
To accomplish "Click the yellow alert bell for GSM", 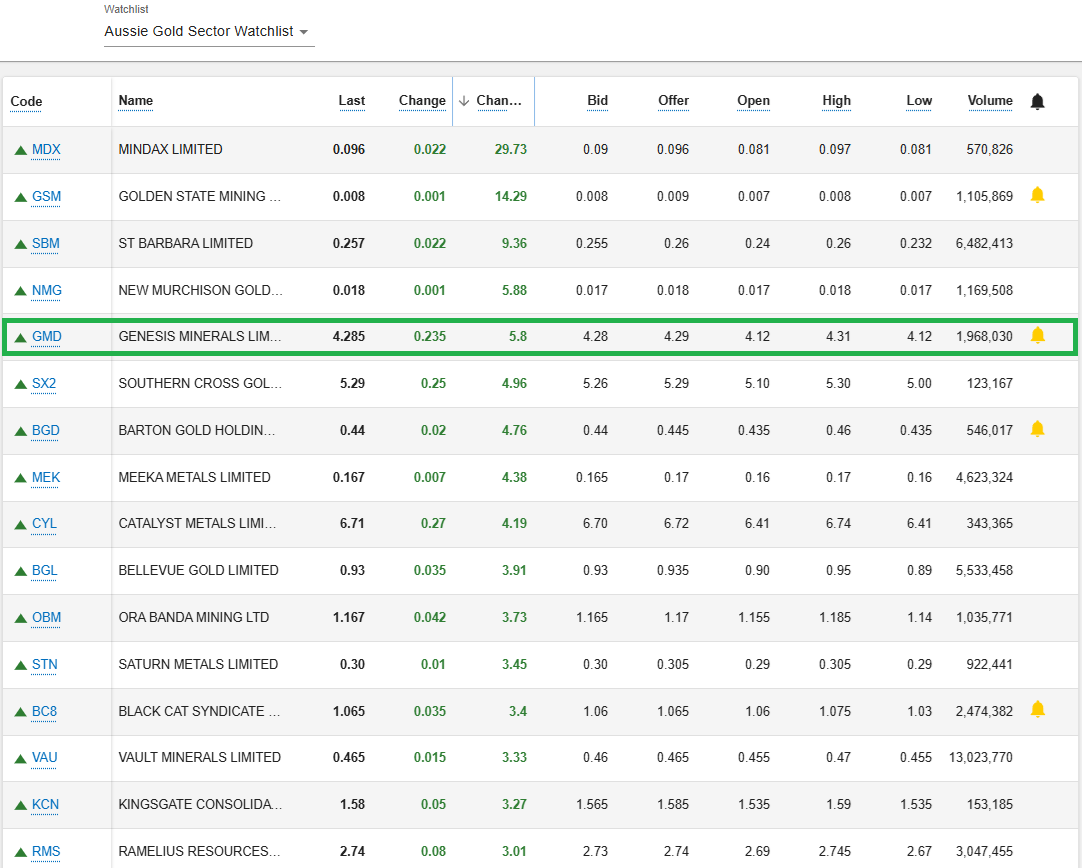I will point(1037,195).
